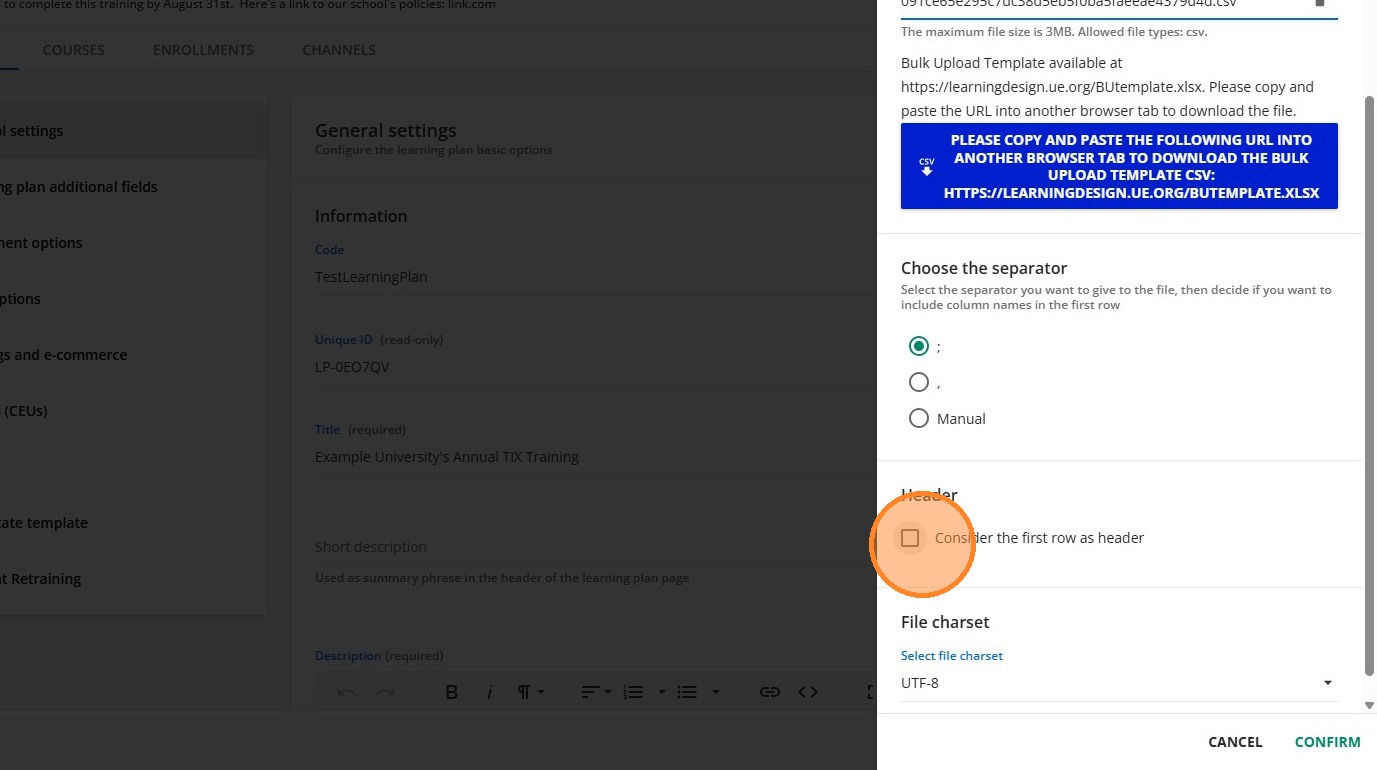Open the 'and e-commerce' sidebar item

pos(134,355)
